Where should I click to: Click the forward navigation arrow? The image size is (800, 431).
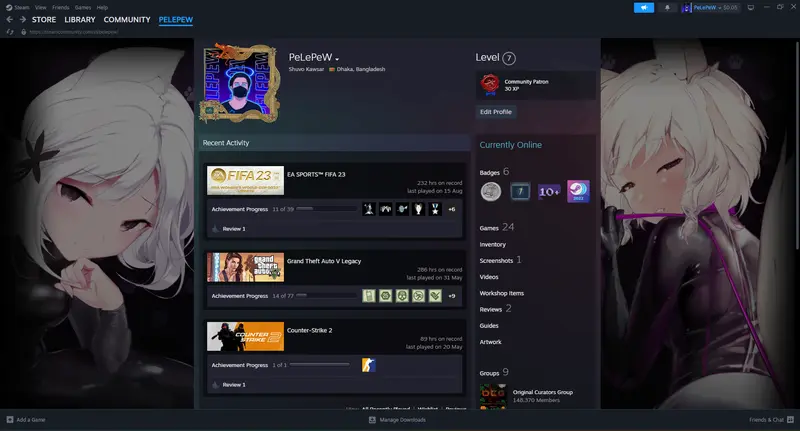pos(22,20)
